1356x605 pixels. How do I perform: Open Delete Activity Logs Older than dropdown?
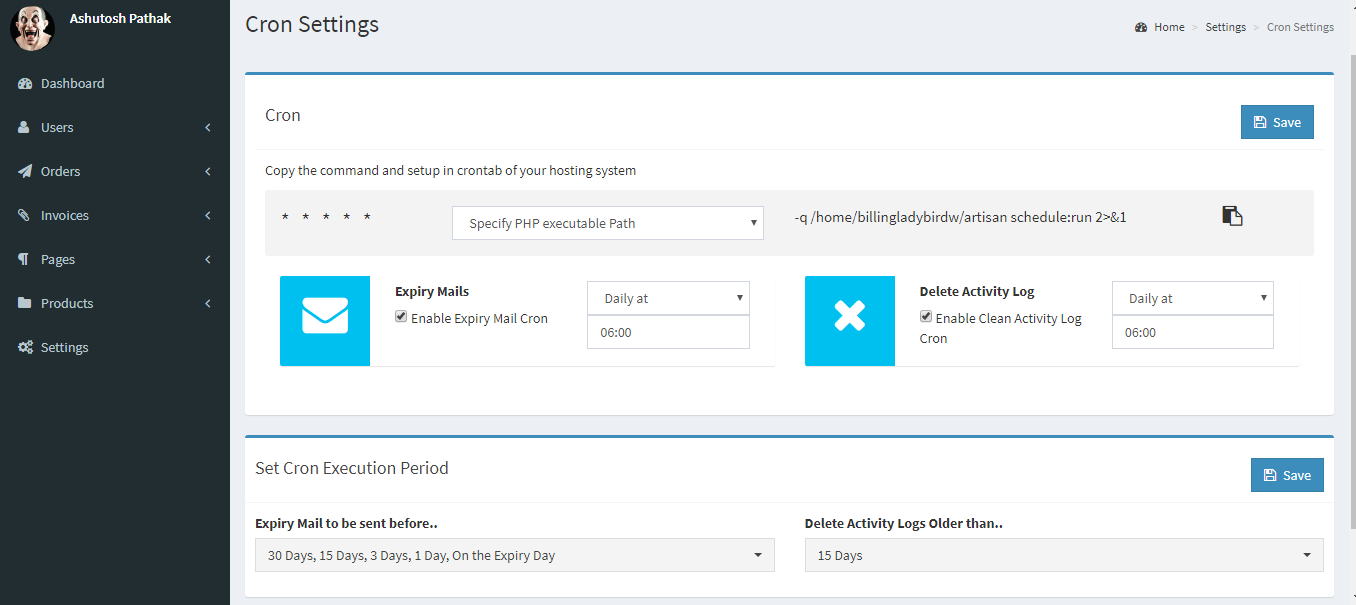[1064, 555]
